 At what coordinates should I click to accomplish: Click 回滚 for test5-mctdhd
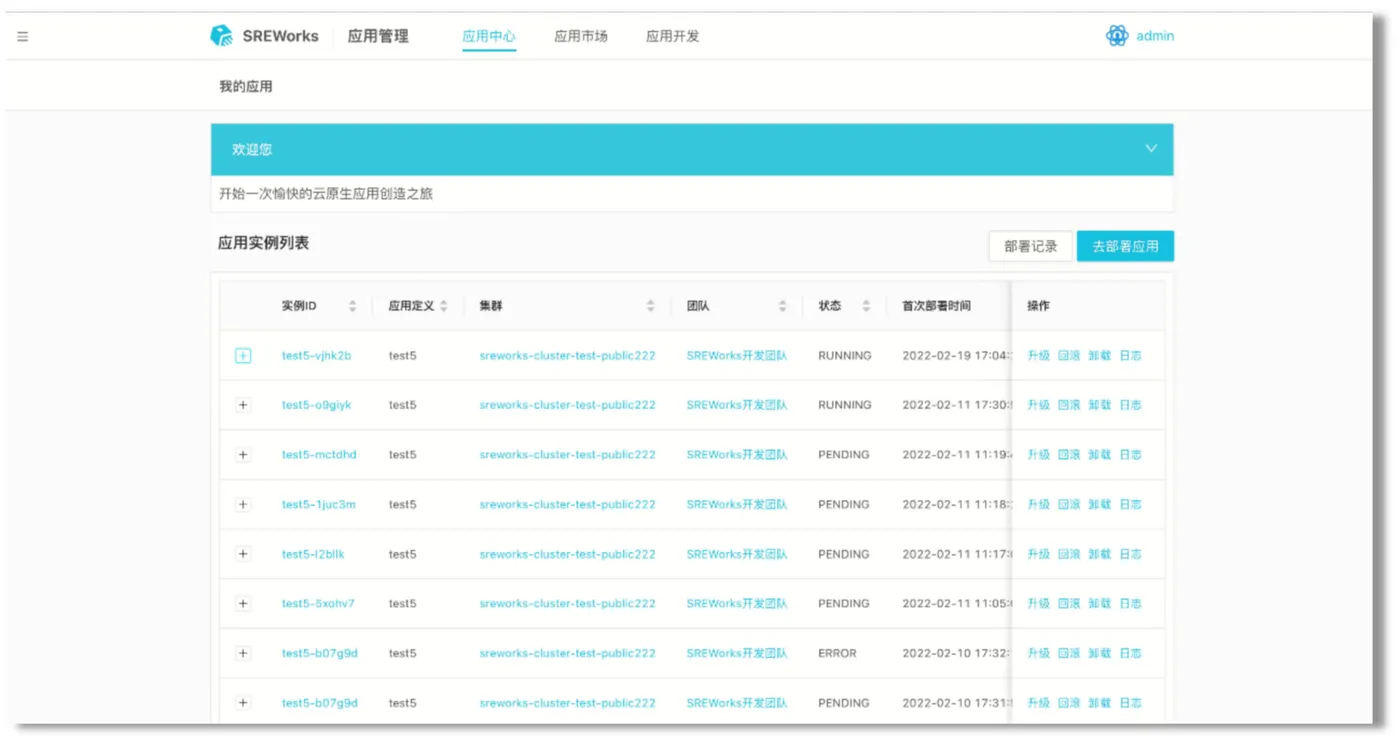1069,455
